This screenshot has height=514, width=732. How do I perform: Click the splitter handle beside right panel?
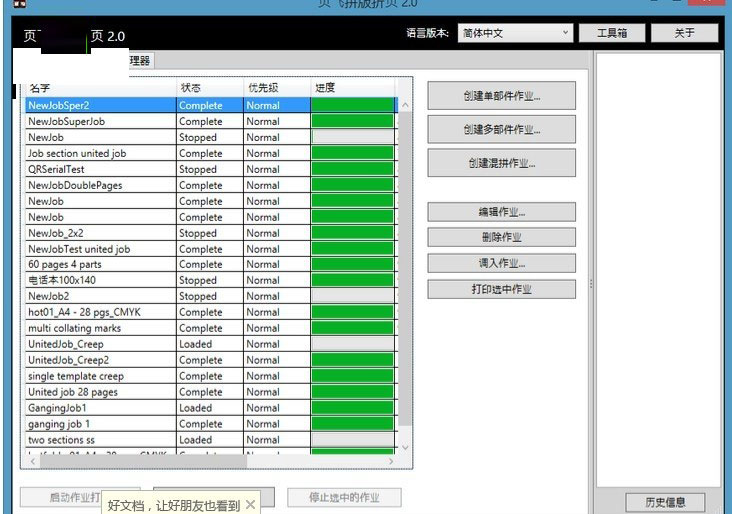point(591,283)
